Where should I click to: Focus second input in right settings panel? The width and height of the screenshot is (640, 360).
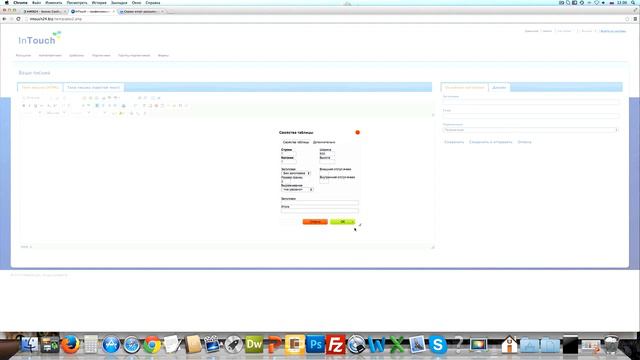(531, 116)
